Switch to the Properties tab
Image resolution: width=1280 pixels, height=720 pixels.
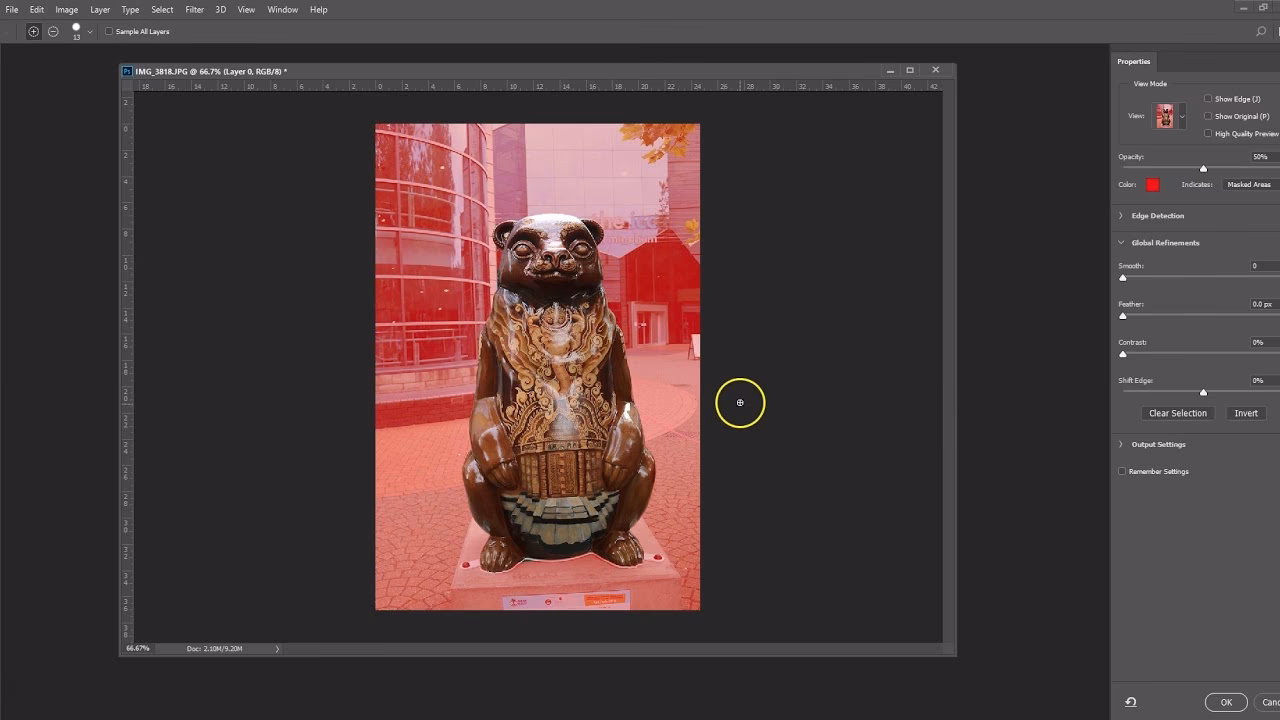click(1133, 61)
